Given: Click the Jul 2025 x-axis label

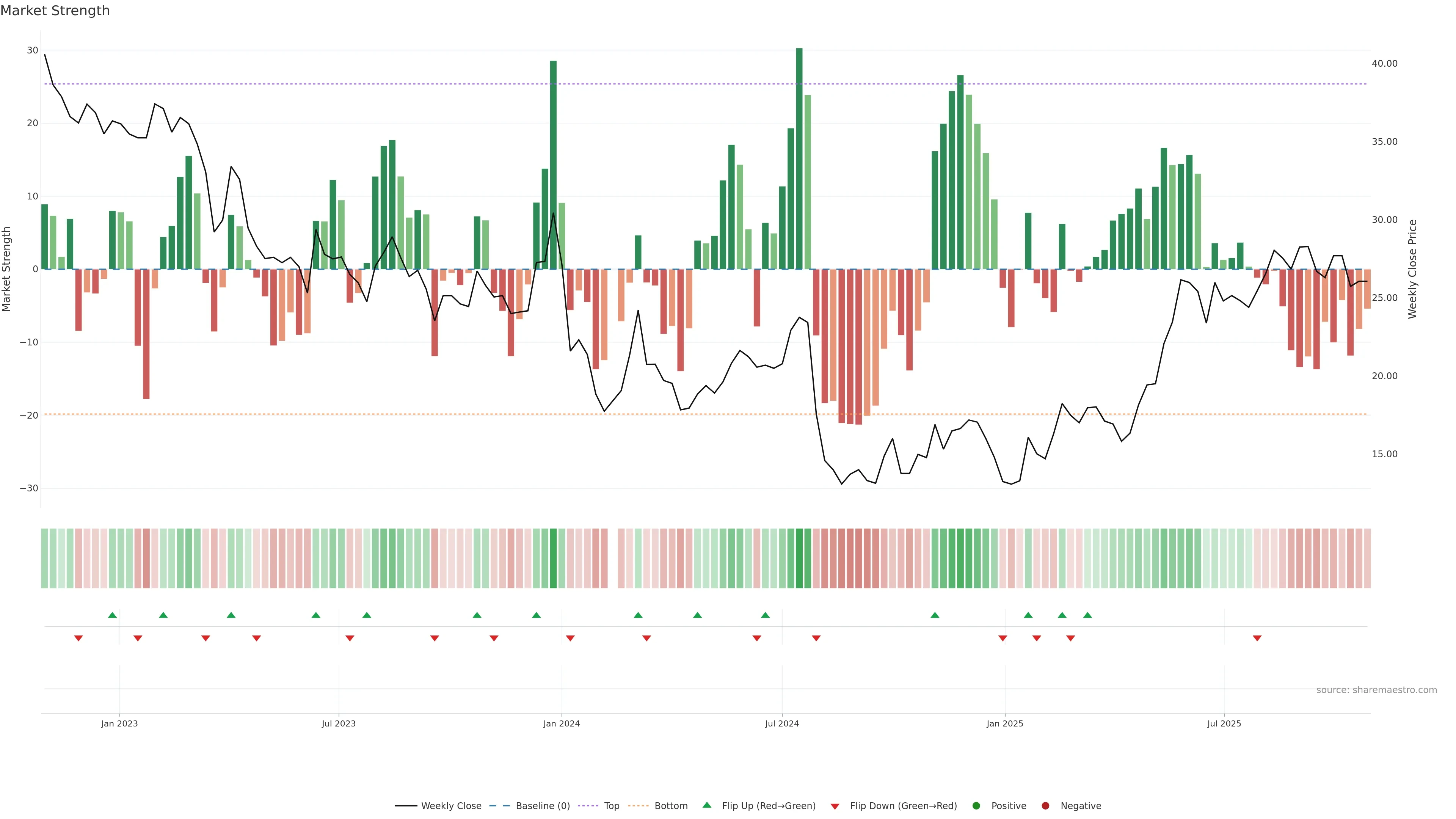Looking at the screenshot, I should coord(1224,723).
